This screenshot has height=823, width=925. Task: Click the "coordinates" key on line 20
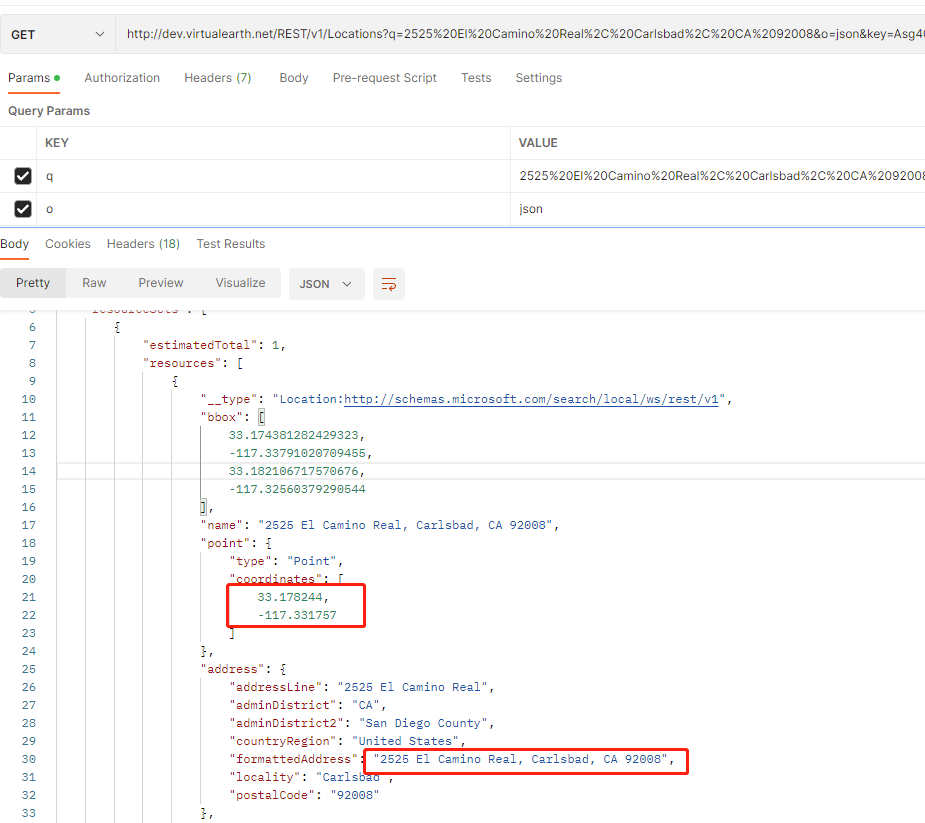coord(275,579)
